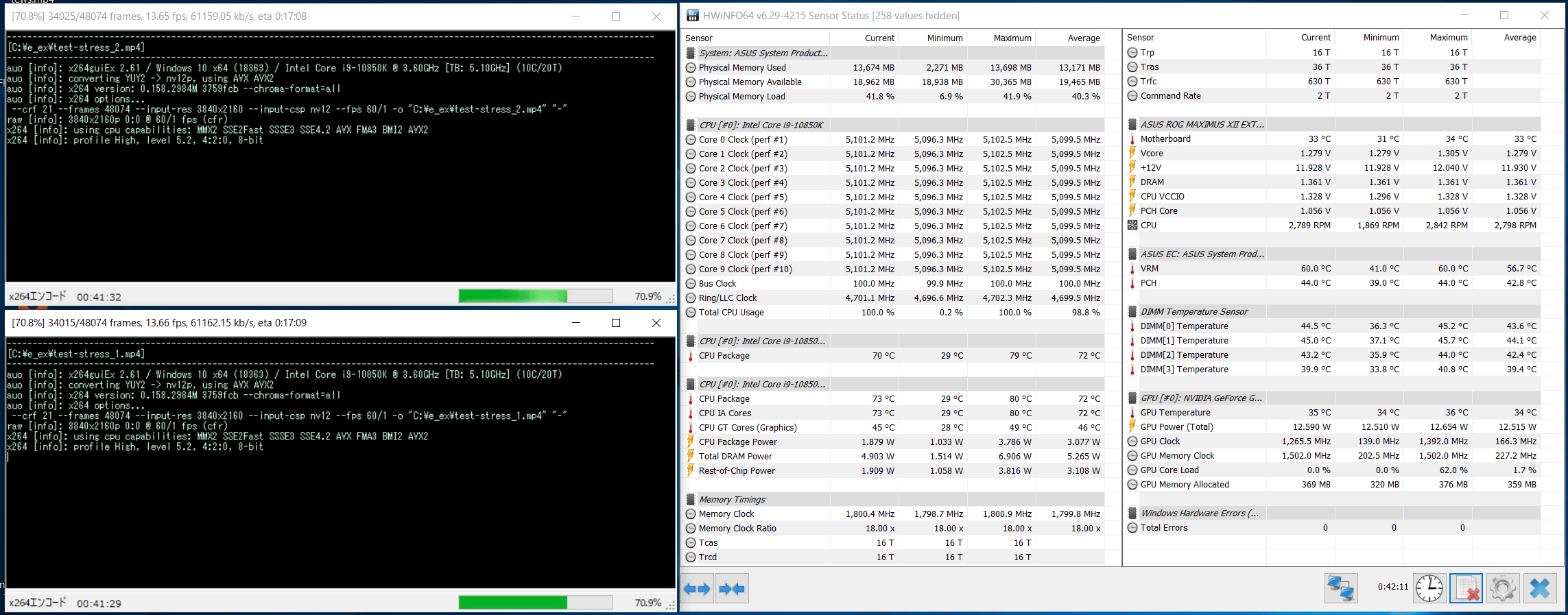
Task: Click the lightning icon beside Total DRAM Power
Action: pyautogui.click(x=691, y=456)
